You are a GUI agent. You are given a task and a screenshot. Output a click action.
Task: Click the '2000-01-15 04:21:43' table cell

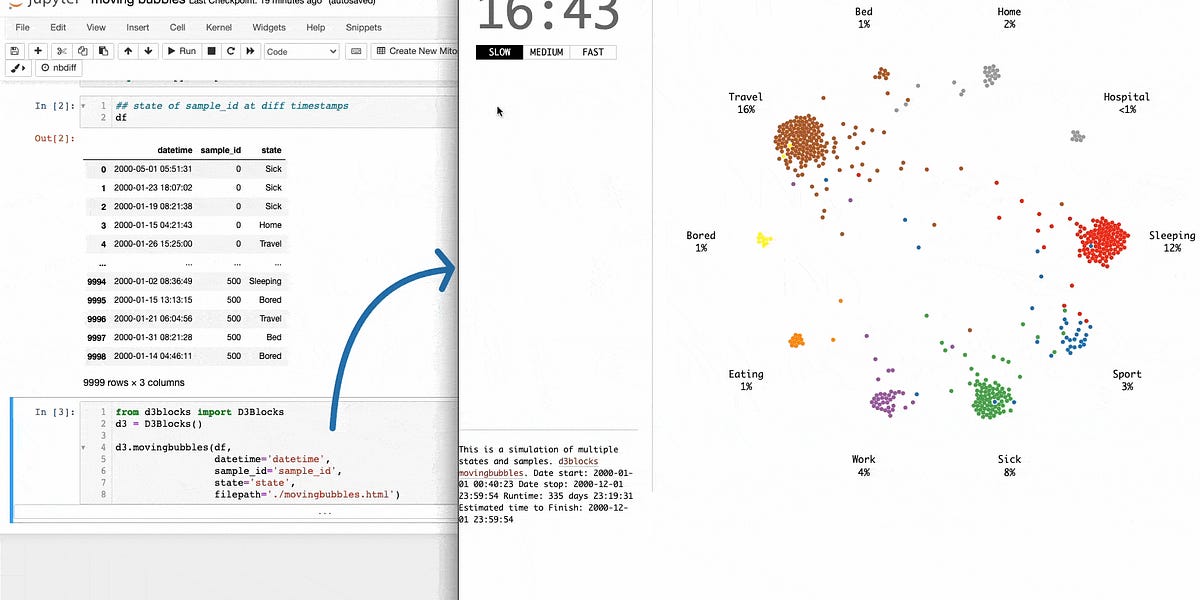[153, 225]
